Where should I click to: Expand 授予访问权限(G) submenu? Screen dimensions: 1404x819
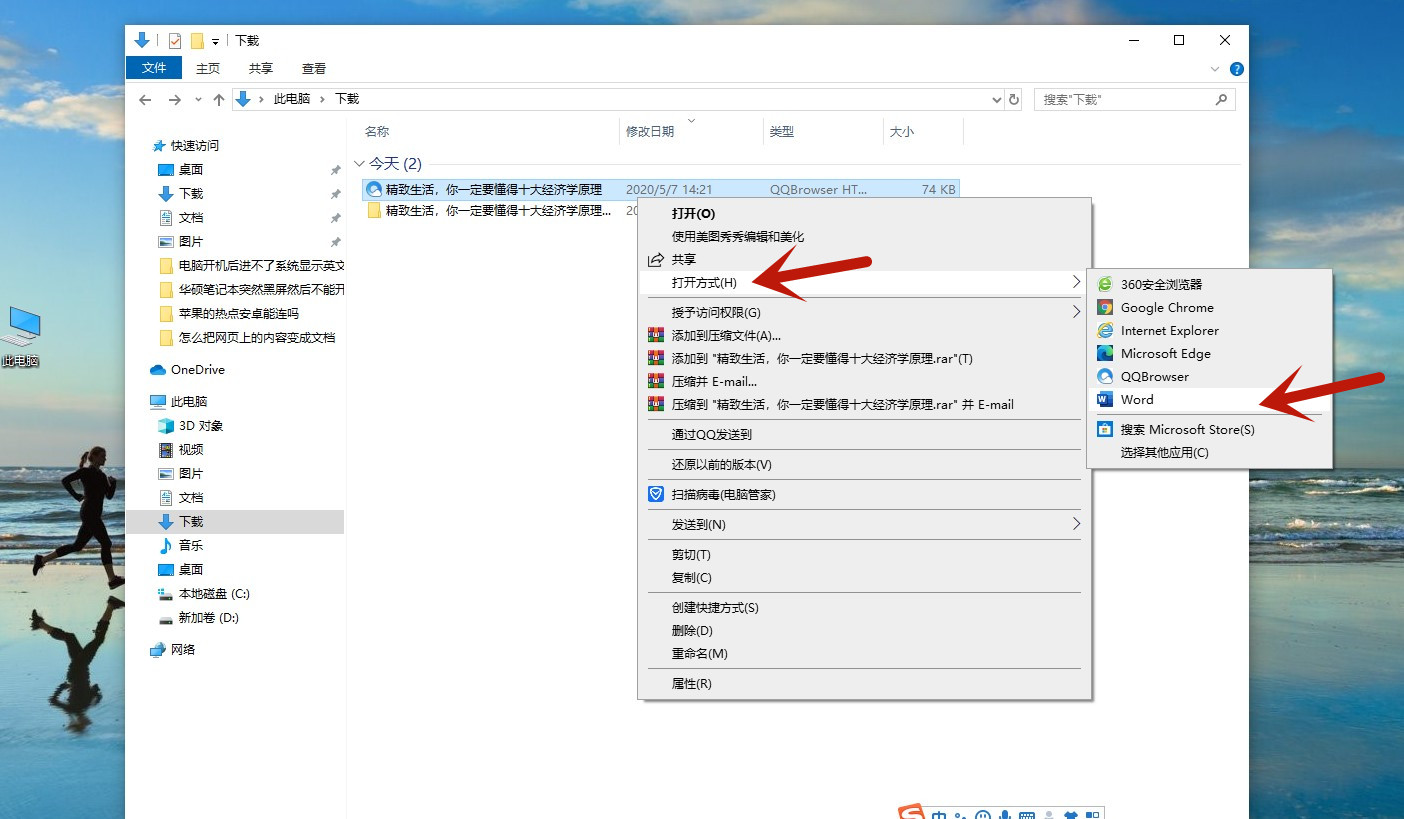point(865,312)
